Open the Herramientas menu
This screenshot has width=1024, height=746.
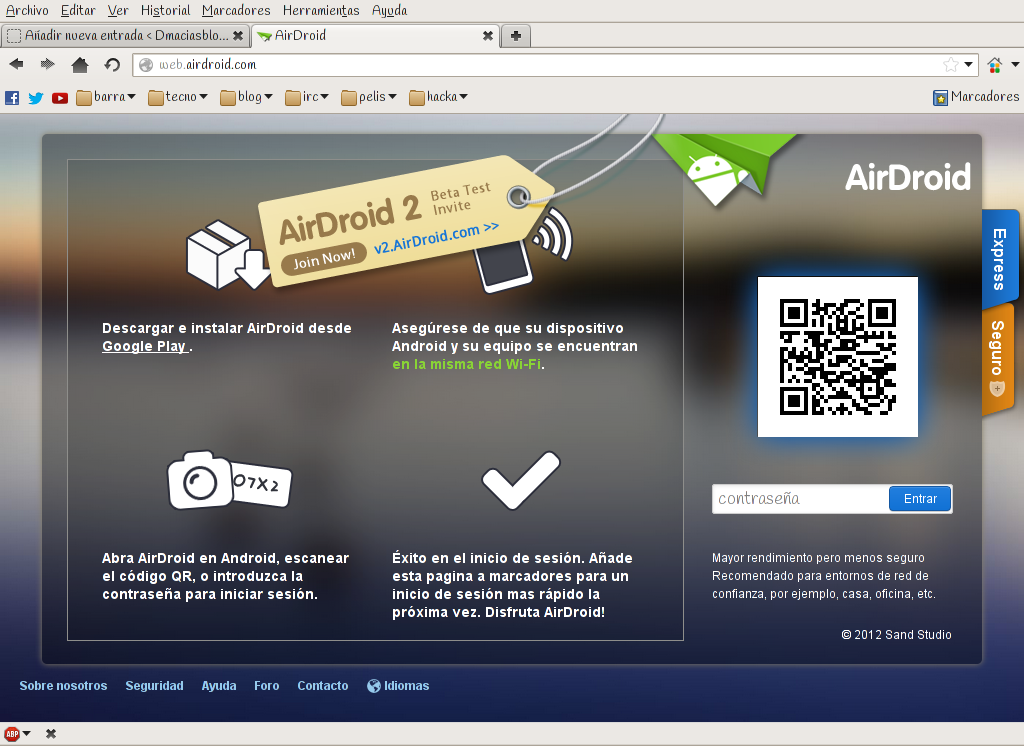pyautogui.click(x=321, y=10)
